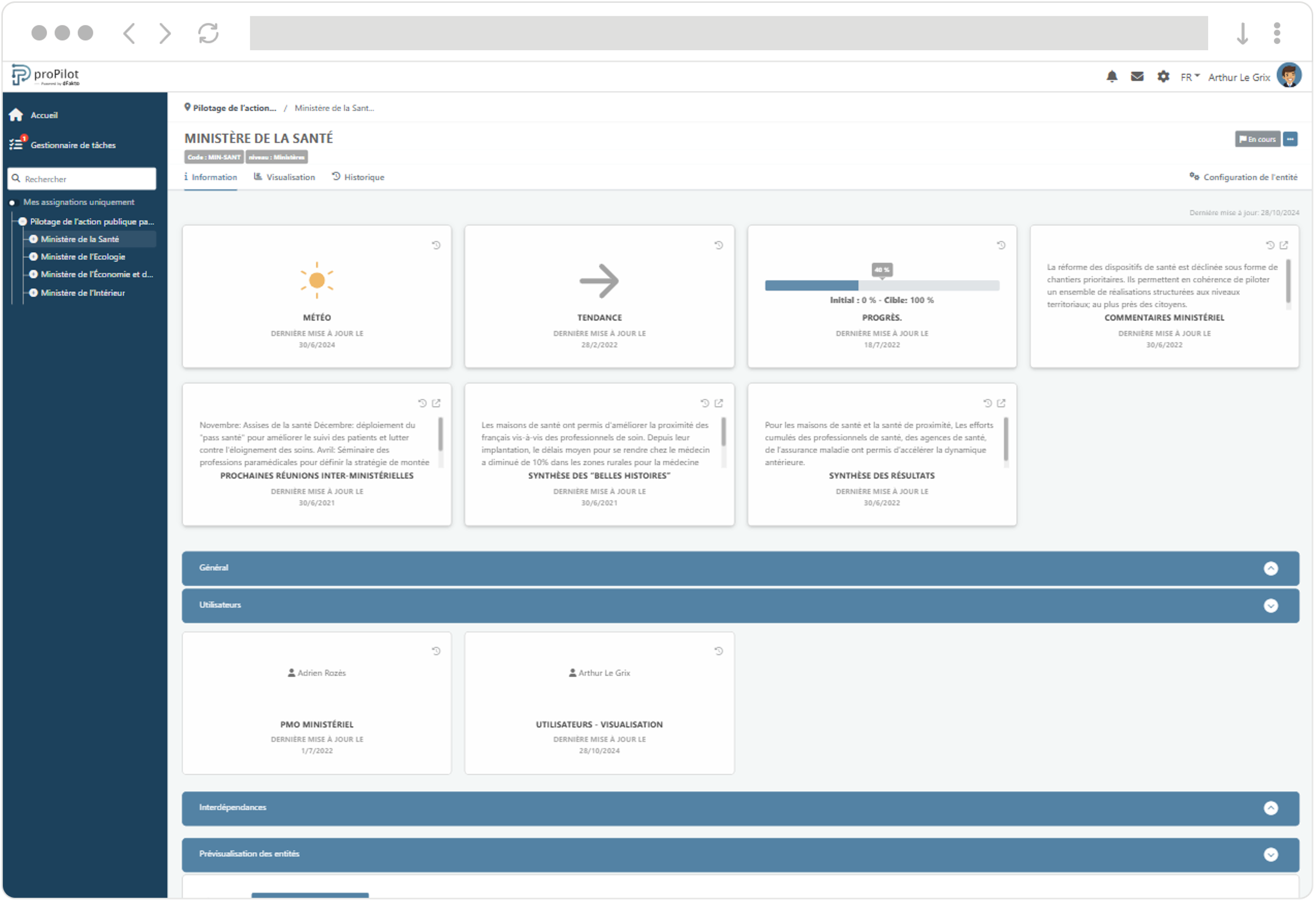Viewport: 1316px width, 902px height.
Task: Click history icon on PMO Ministériel card
Action: click(436, 652)
